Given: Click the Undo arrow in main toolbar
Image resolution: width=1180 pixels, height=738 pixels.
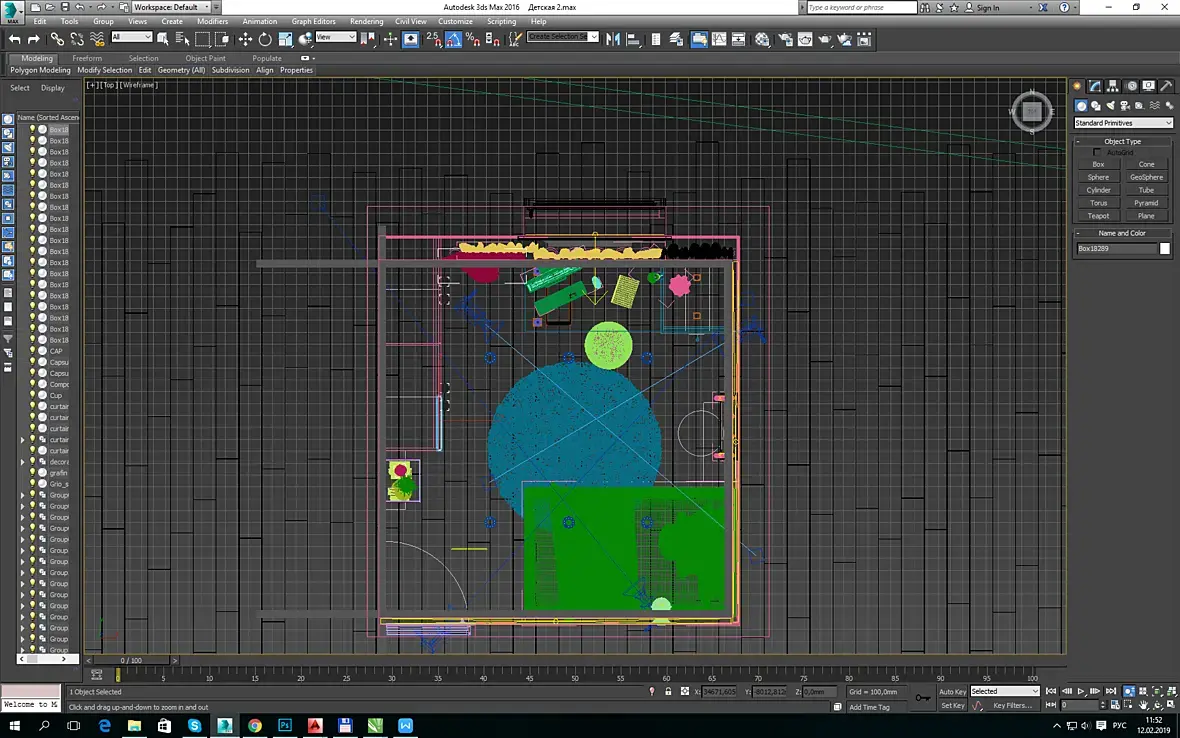Looking at the screenshot, I should (x=14, y=39).
